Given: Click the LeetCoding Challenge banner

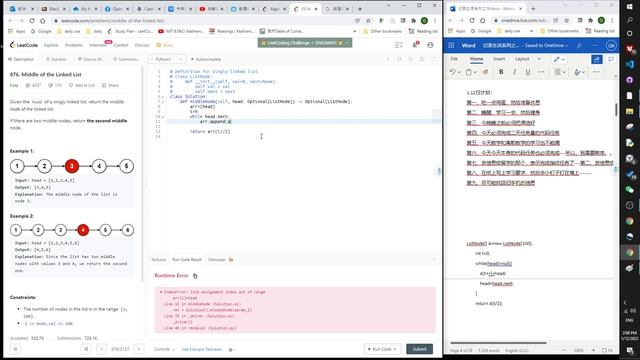Looking at the screenshot, I should point(304,43).
